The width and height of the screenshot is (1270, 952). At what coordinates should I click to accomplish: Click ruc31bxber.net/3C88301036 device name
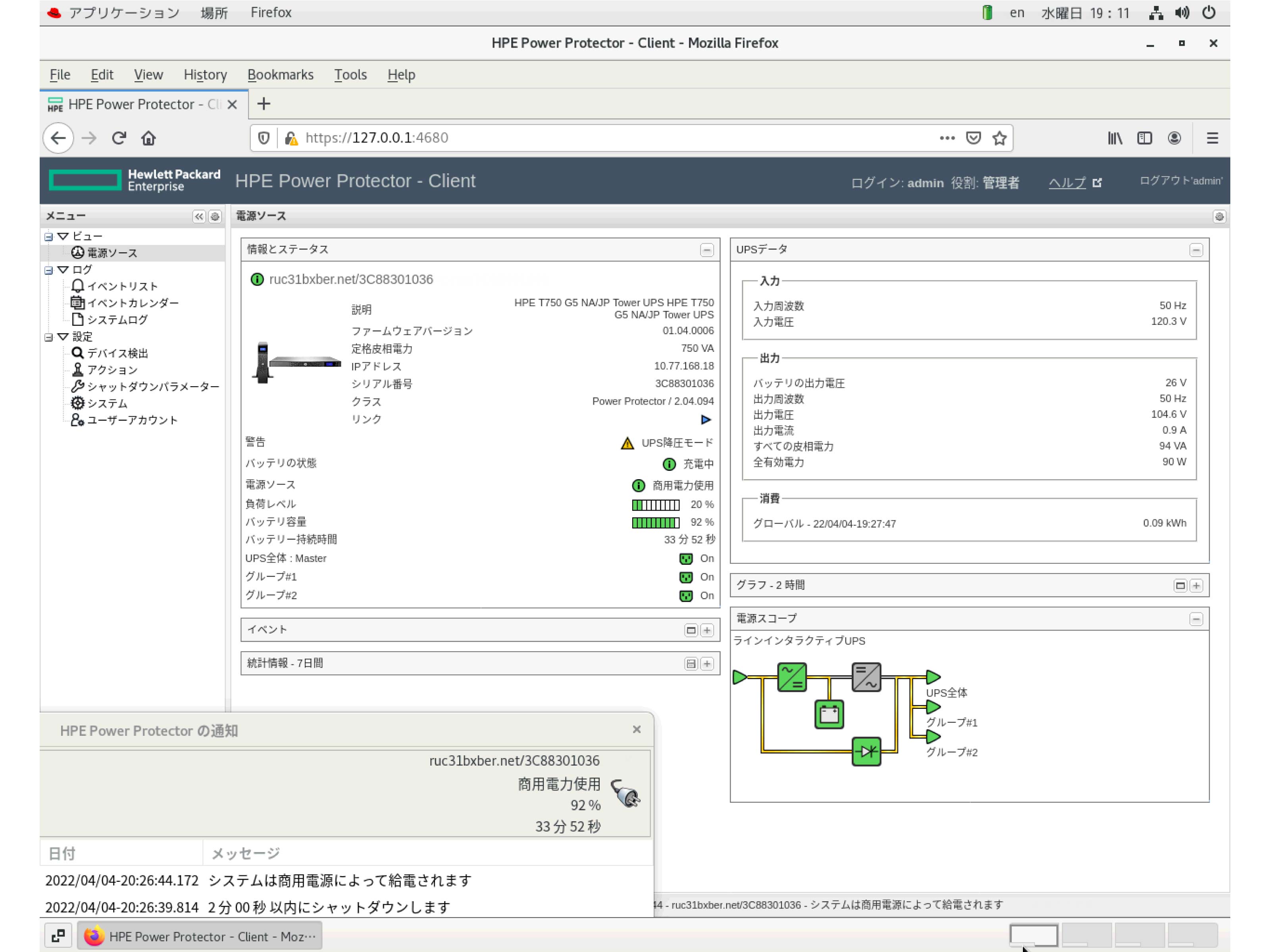[351, 280]
